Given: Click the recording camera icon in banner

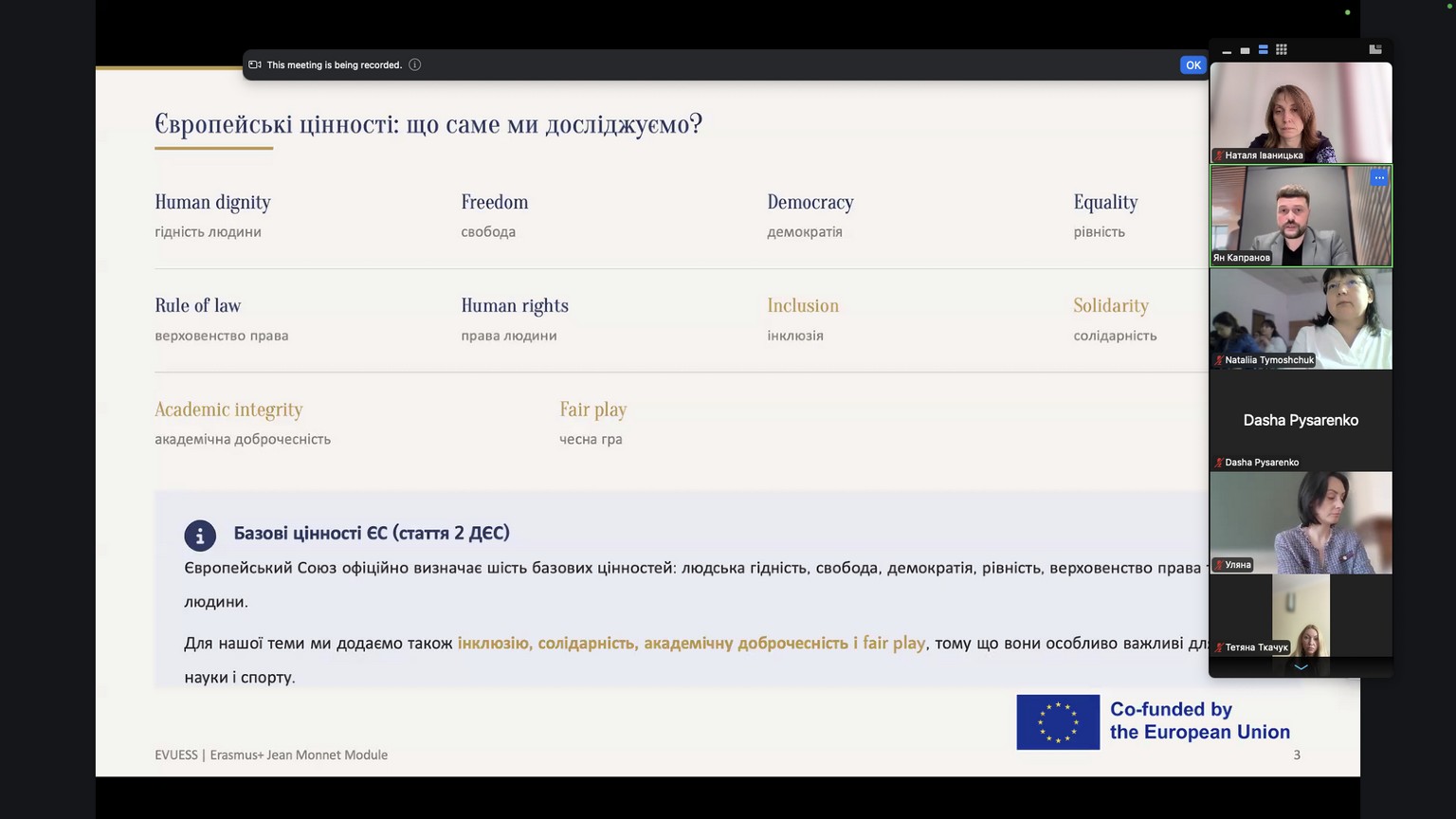Looking at the screenshot, I should (255, 65).
